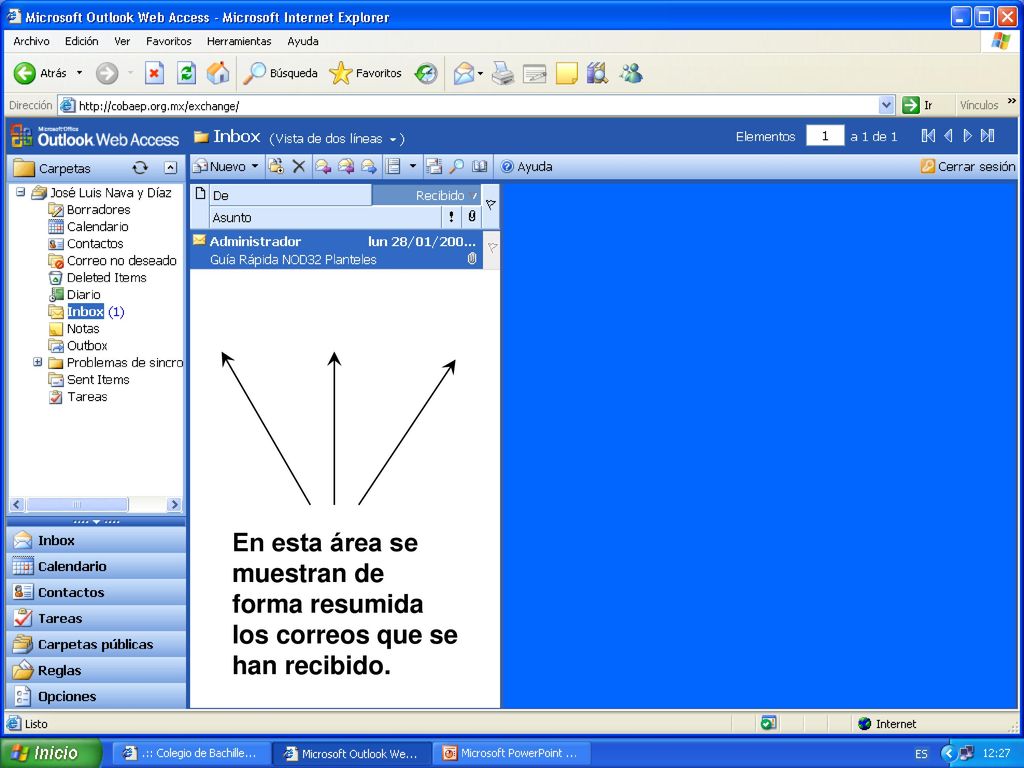This screenshot has width=1024, height=768.
Task: Click the Move/Copy to folder icon
Action: (276, 167)
